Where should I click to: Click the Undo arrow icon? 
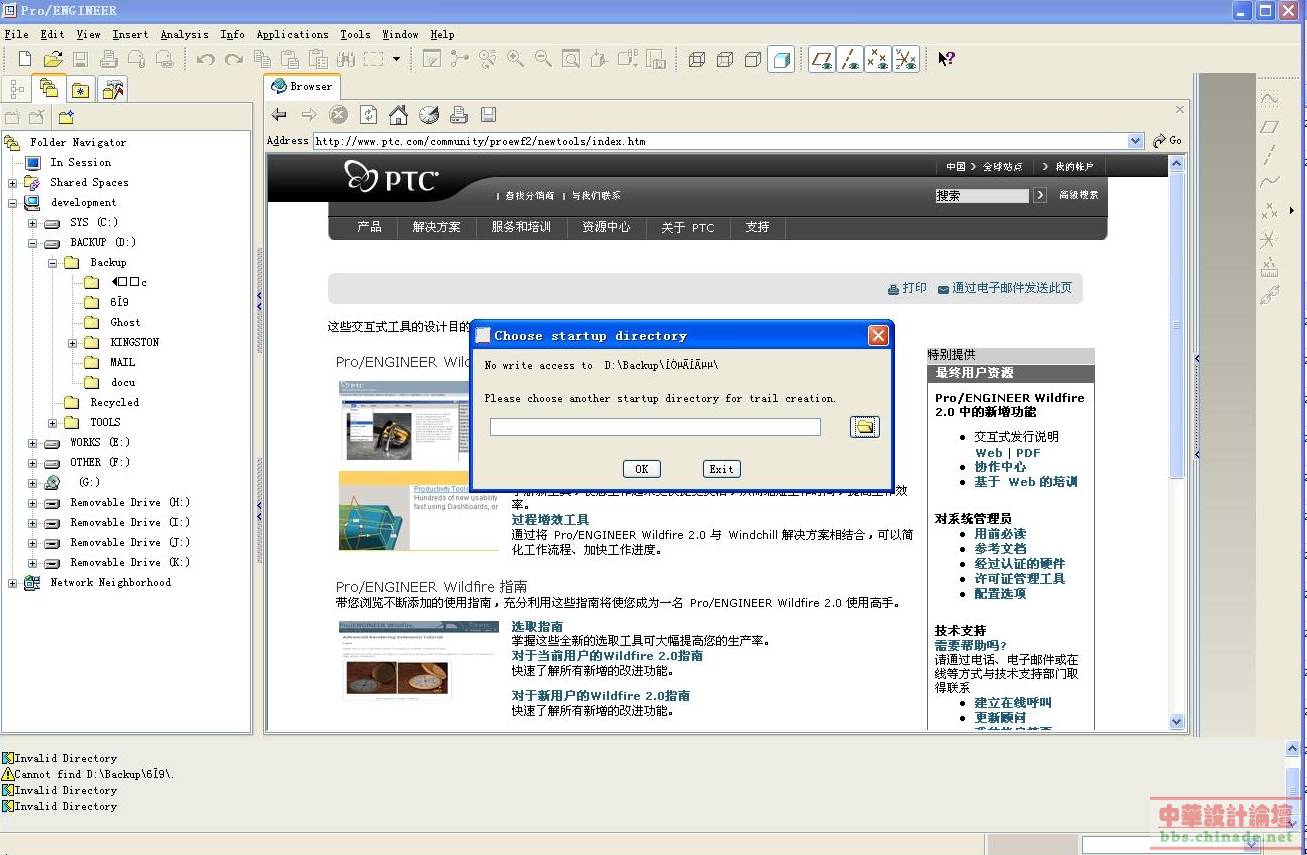206,59
